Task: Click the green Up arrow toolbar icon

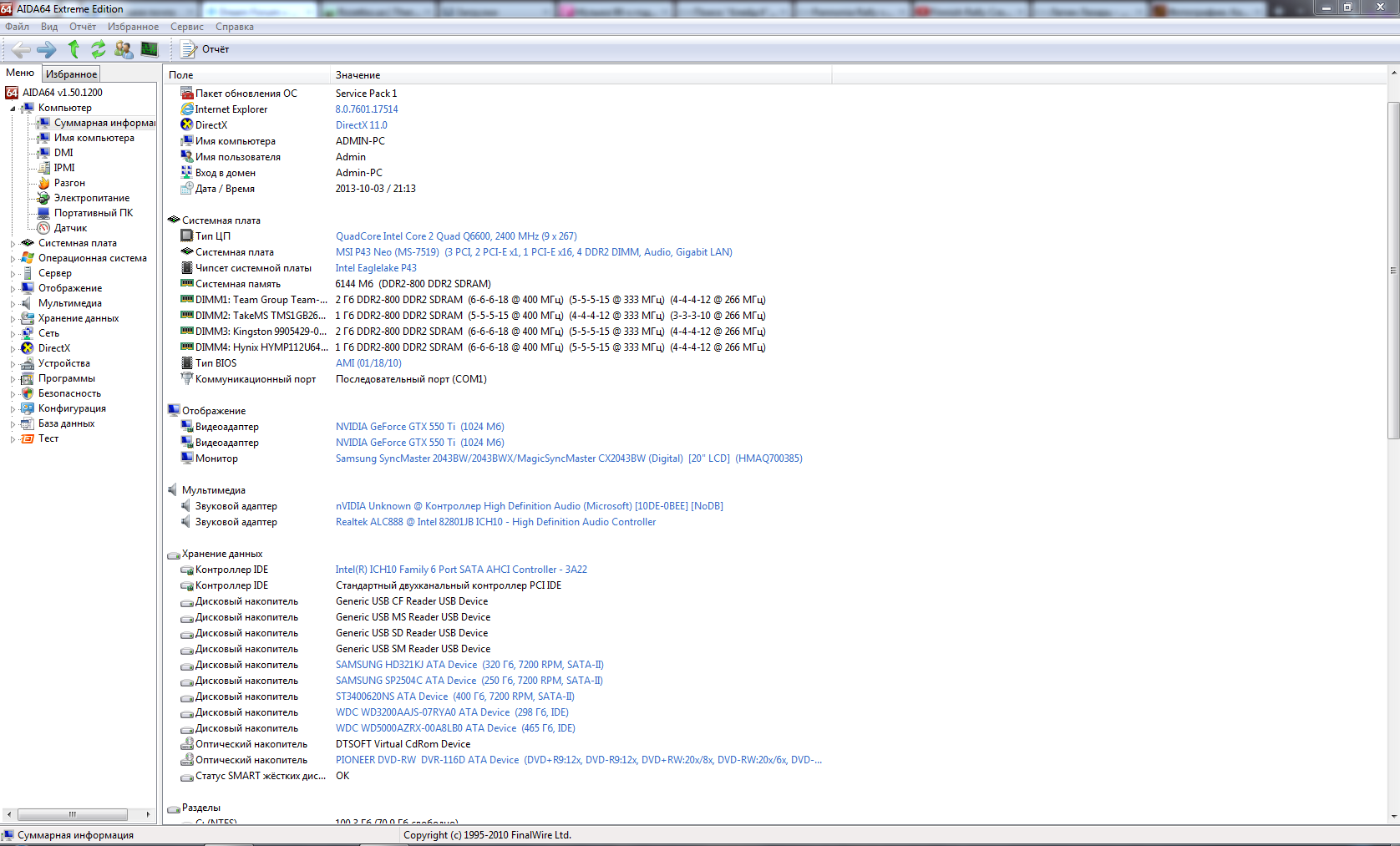Action: click(74, 49)
